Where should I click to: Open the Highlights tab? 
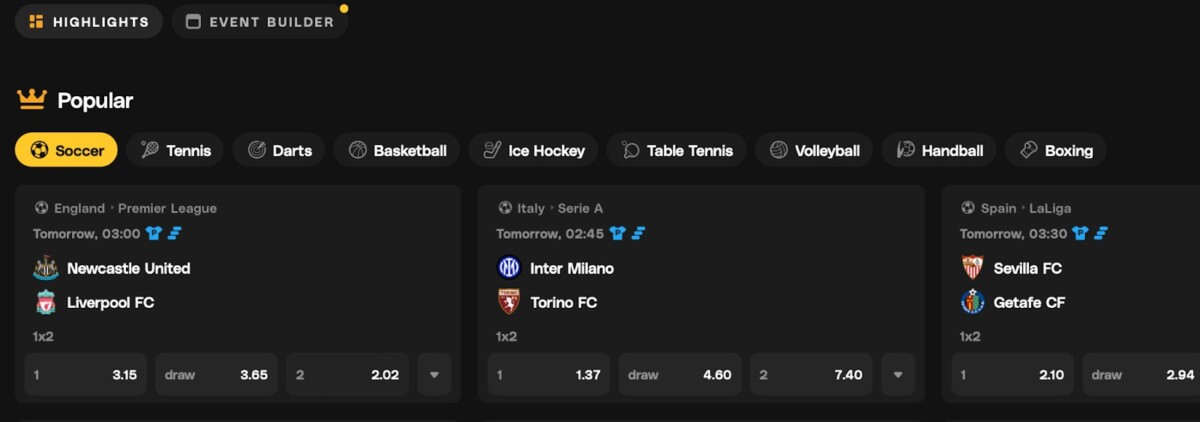click(89, 21)
